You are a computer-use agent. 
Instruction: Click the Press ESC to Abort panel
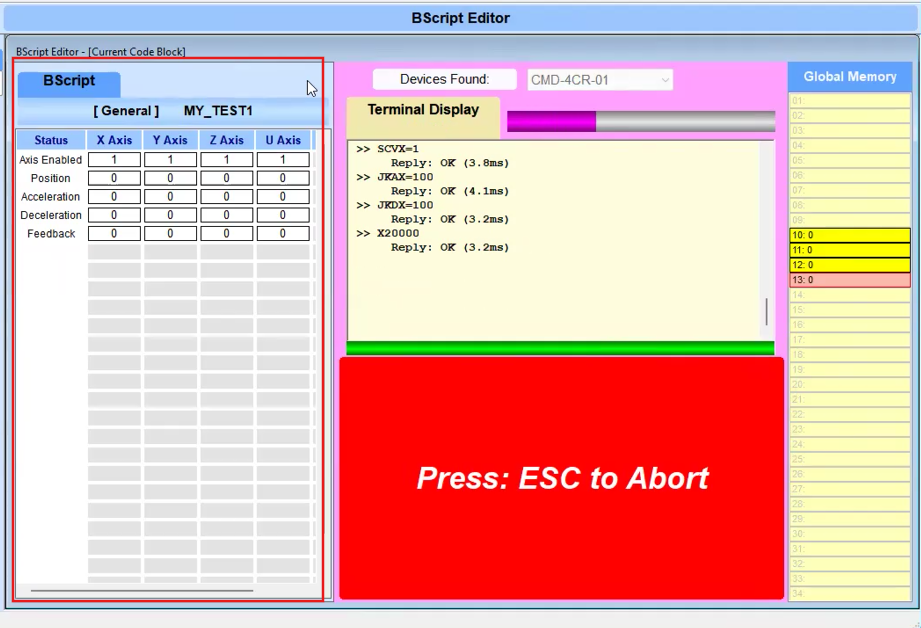click(x=562, y=478)
